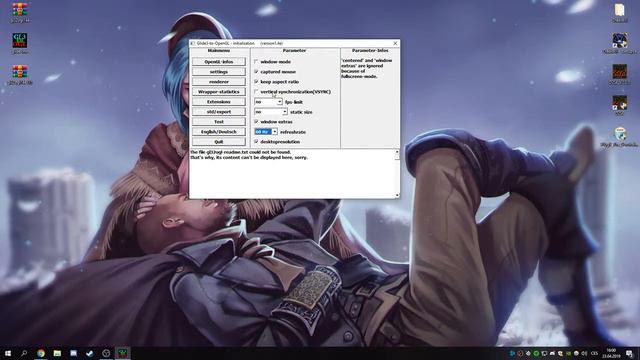This screenshot has width=640, height=360.
Task: Open Google Chrome from the taskbar
Action: pos(41,353)
